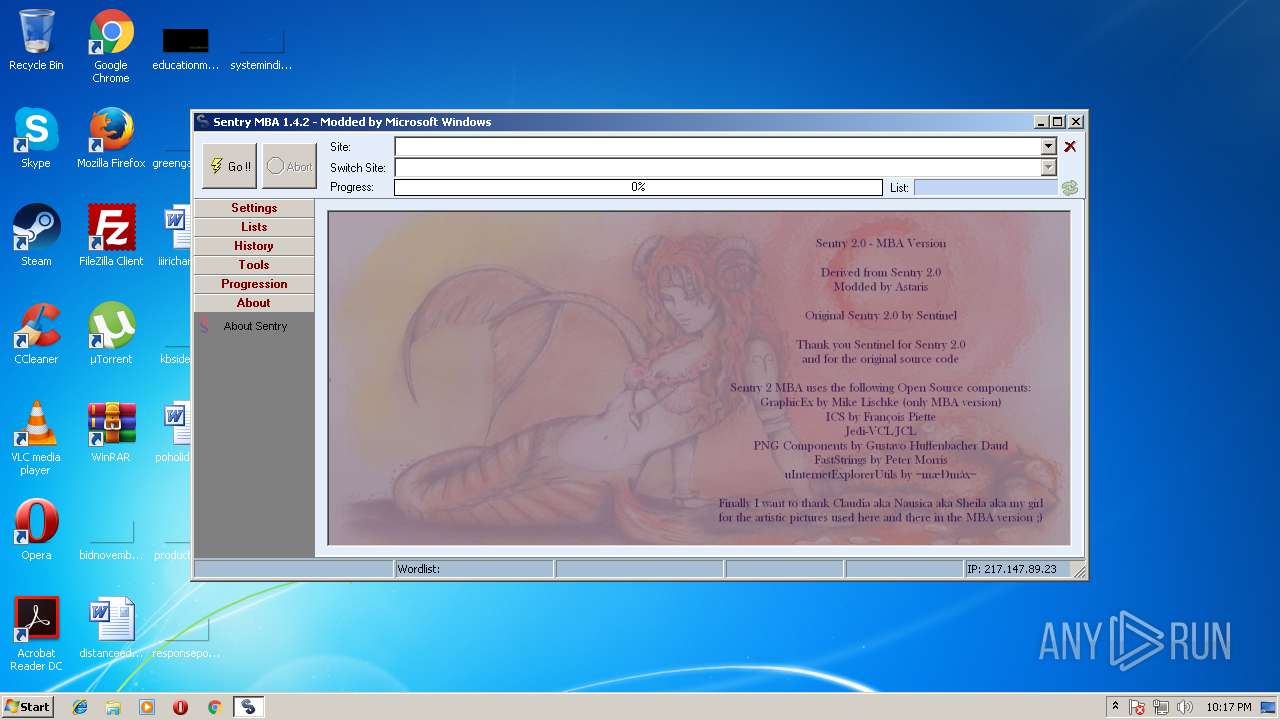Maximize the Sentry MBA window
The image size is (1280, 720).
point(1058,122)
